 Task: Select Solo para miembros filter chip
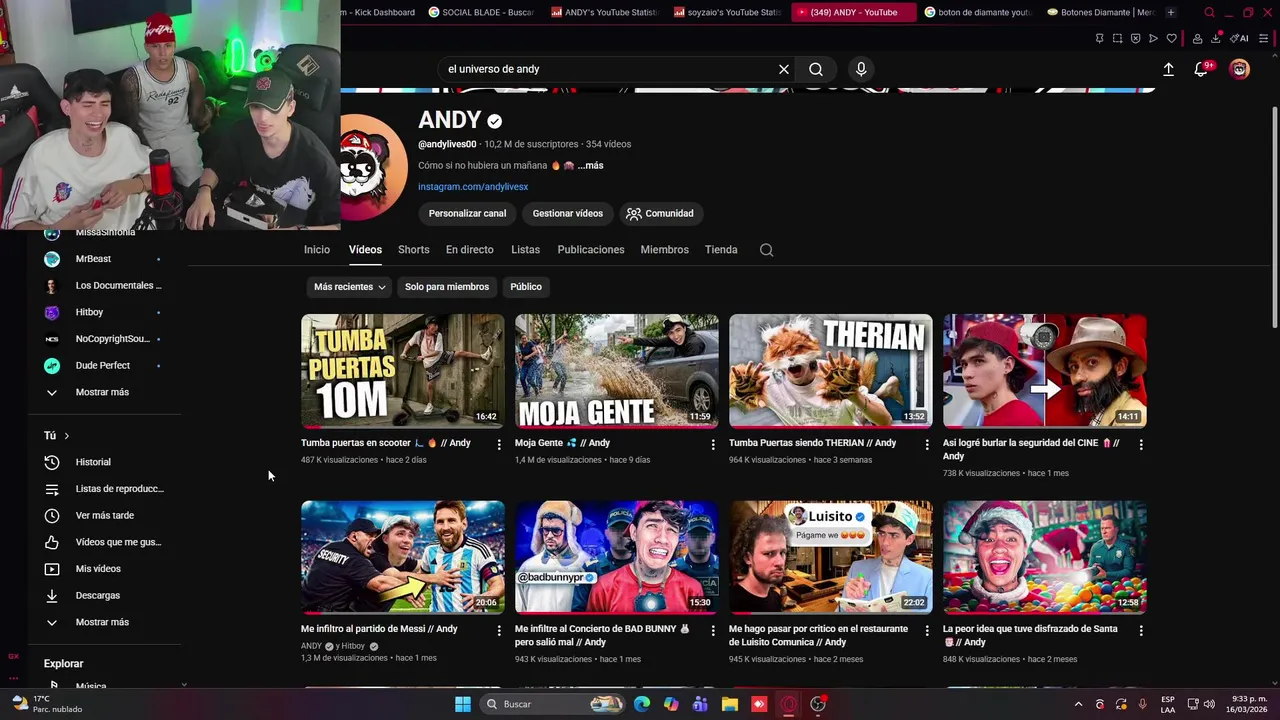(447, 287)
